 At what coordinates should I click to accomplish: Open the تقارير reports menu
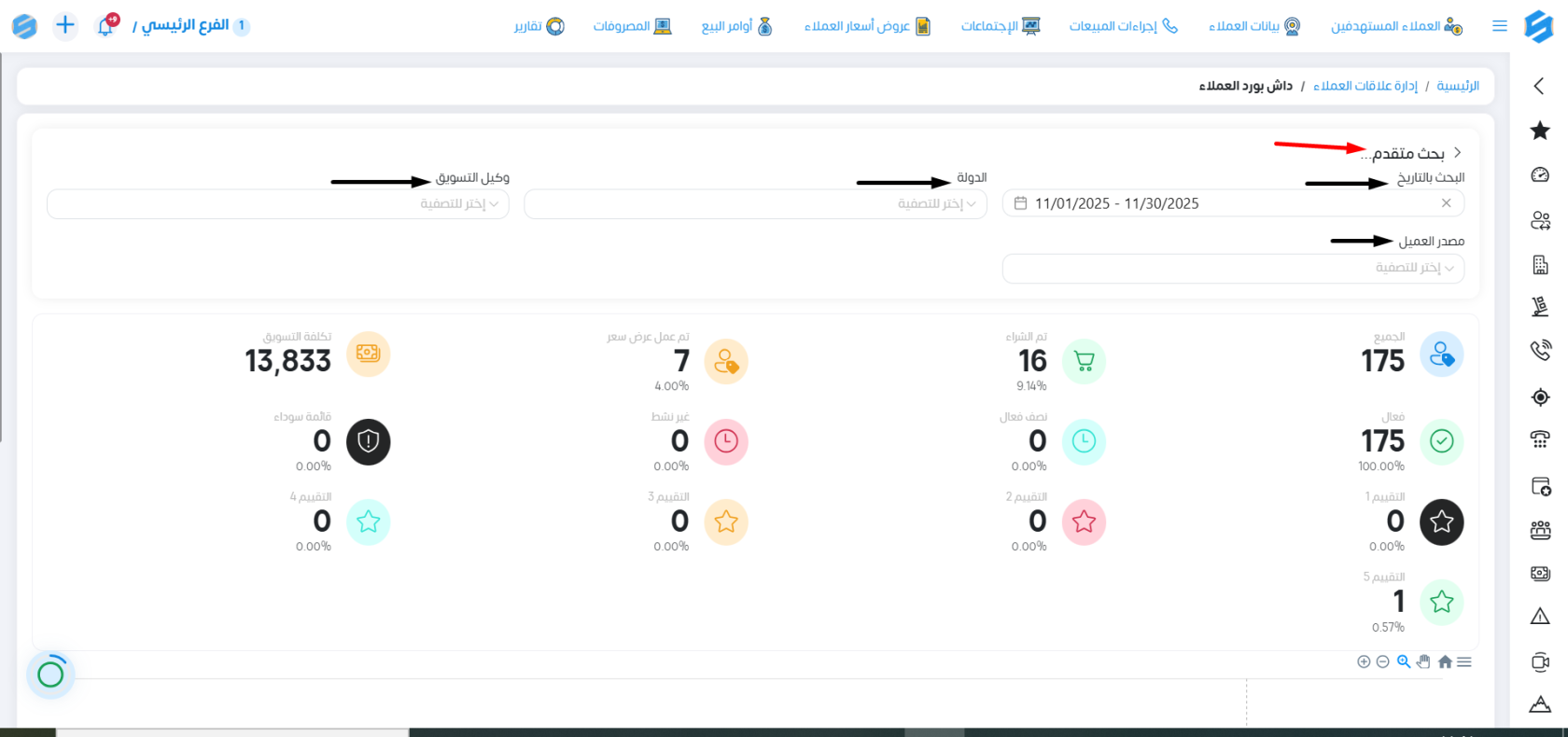(539, 26)
